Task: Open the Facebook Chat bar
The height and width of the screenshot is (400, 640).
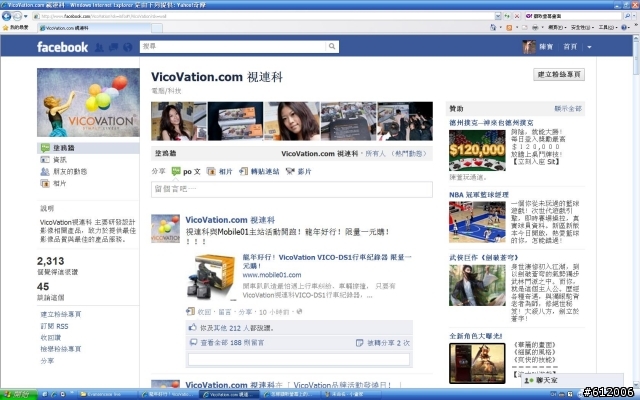Action: click(x=572, y=380)
